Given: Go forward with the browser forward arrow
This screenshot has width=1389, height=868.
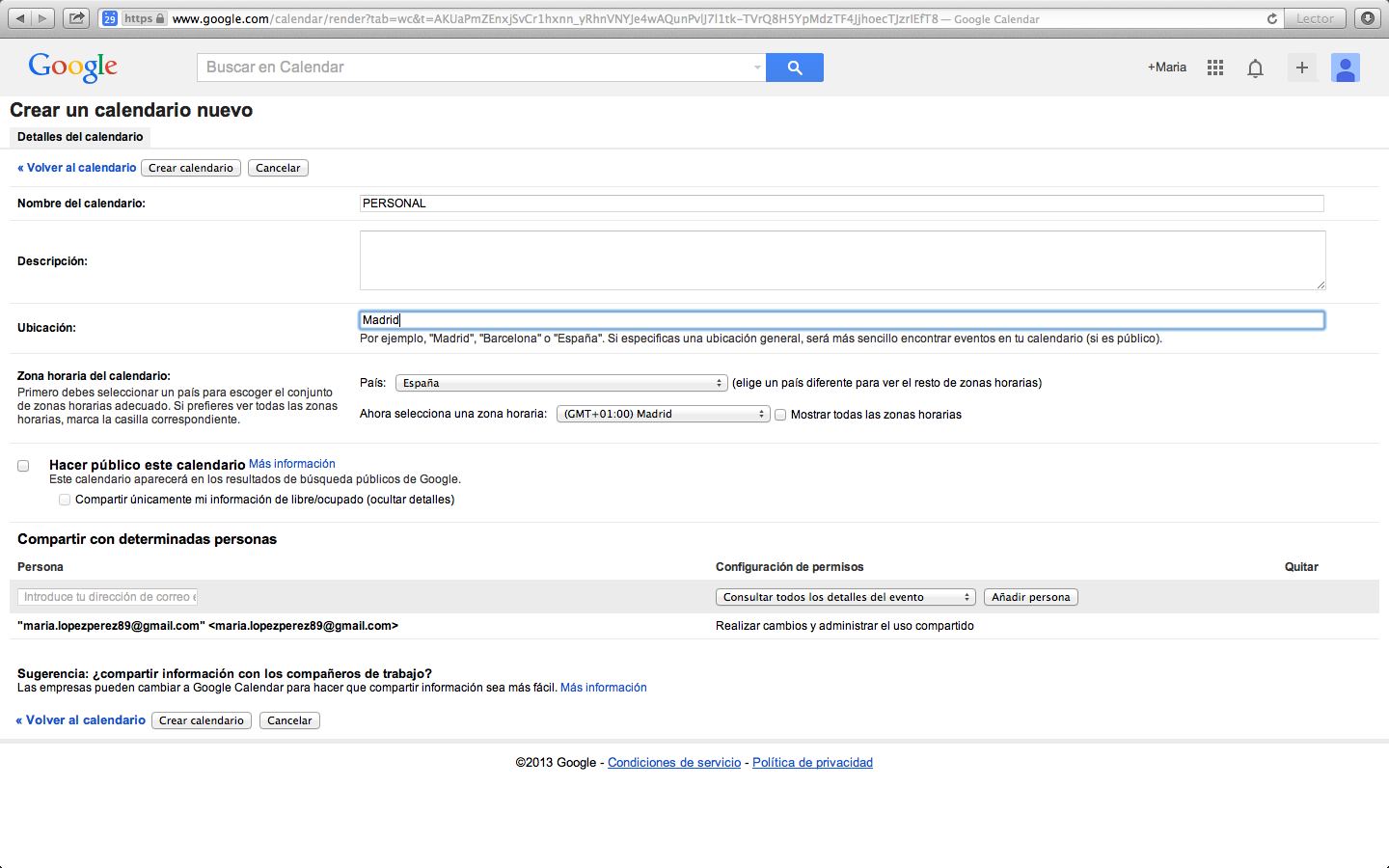Looking at the screenshot, I should (42, 18).
